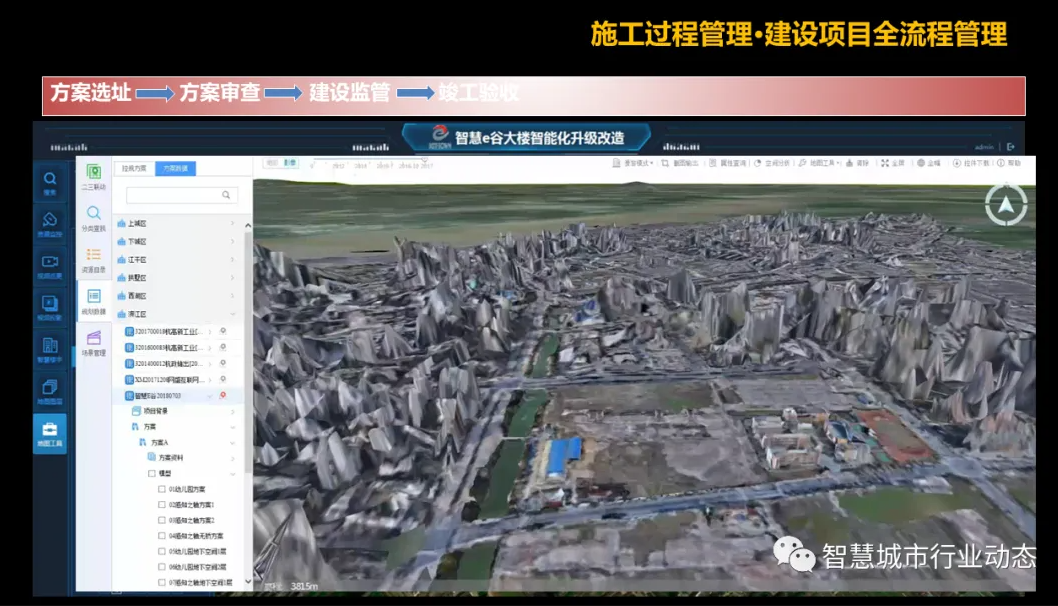Expand the 上城区 district row arrow
Image resolution: width=1058 pixels, height=606 pixels.
(233, 223)
